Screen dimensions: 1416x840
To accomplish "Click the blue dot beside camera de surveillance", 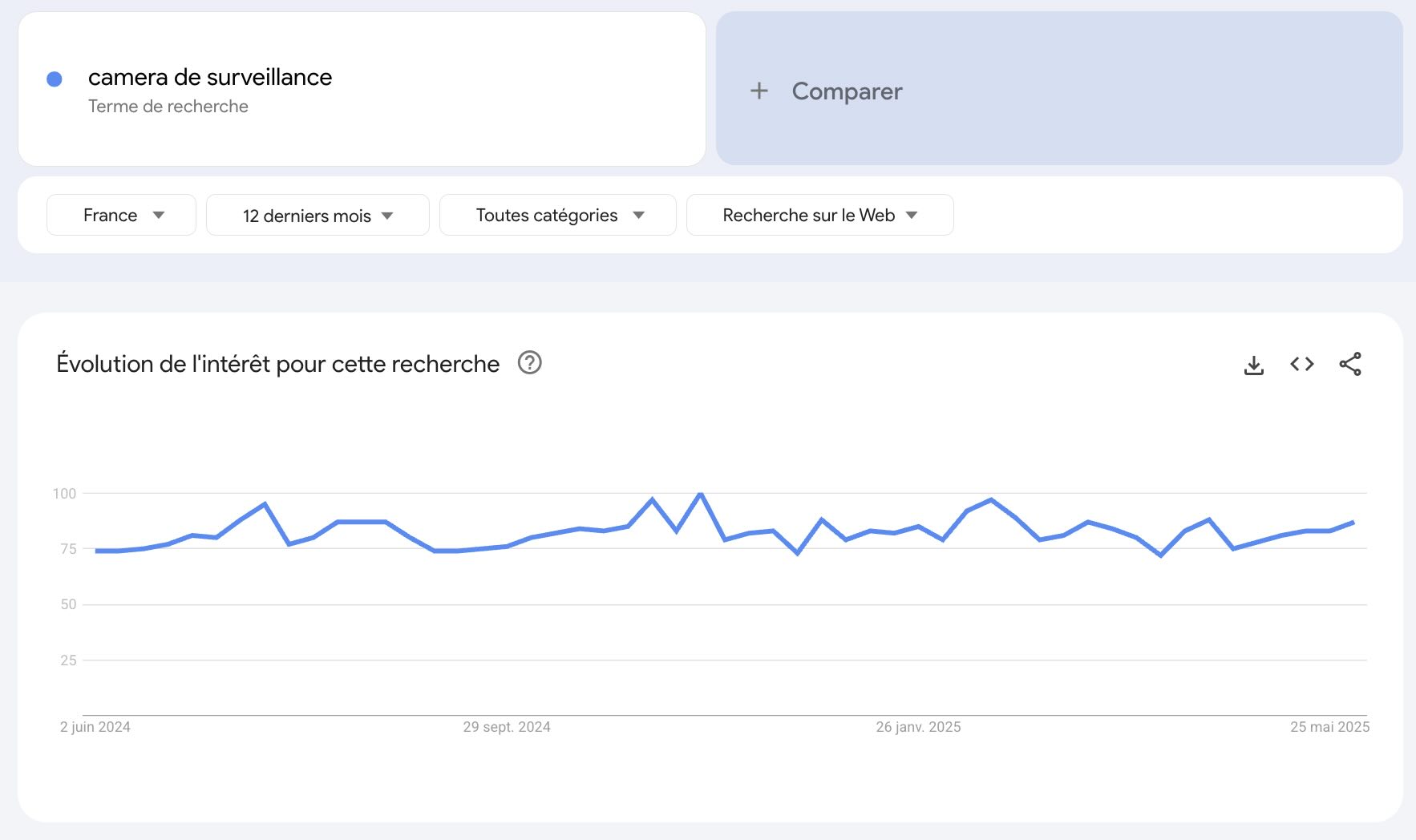I will [55, 79].
